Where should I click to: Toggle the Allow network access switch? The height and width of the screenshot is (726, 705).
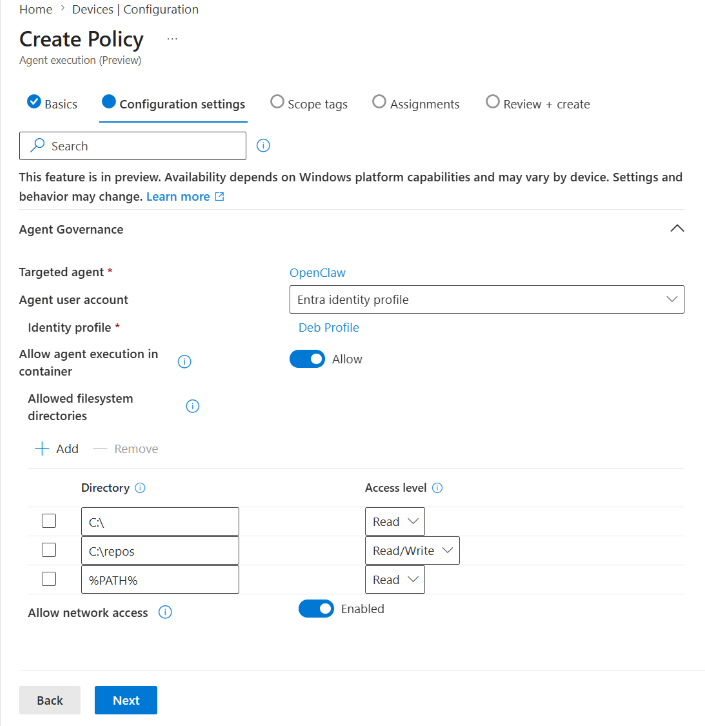point(316,609)
